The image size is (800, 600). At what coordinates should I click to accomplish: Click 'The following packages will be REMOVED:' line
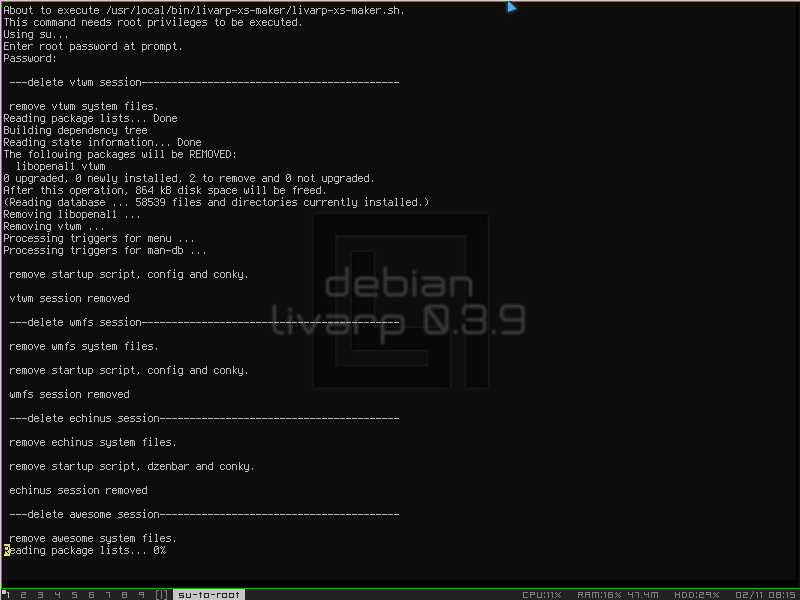(x=120, y=154)
